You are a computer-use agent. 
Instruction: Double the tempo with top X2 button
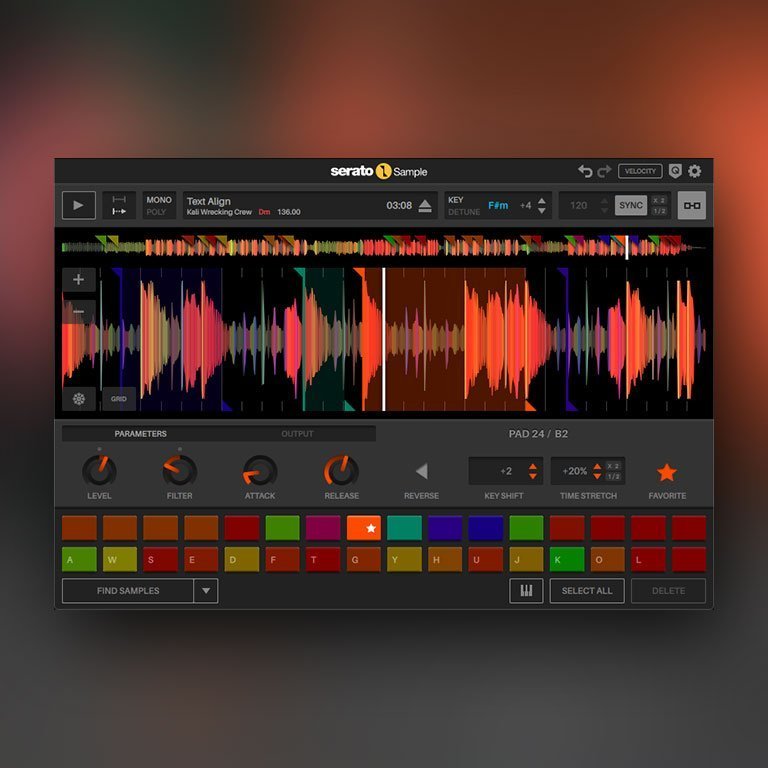coord(659,200)
